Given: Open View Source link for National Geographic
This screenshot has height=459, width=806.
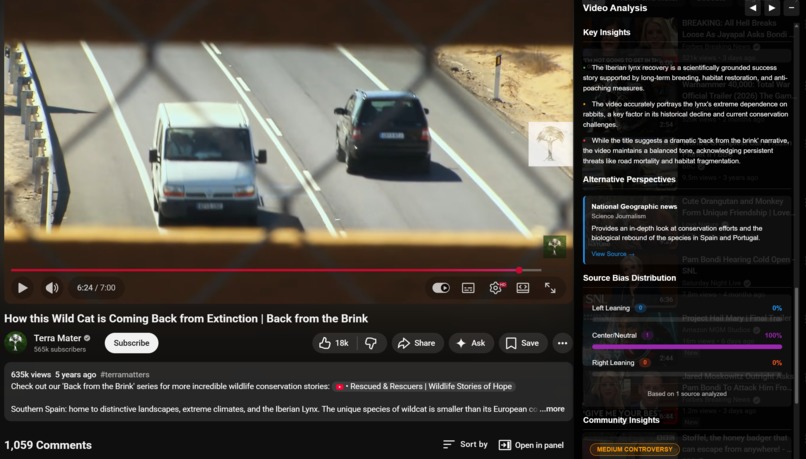Looking at the screenshot, I should 613,254.
